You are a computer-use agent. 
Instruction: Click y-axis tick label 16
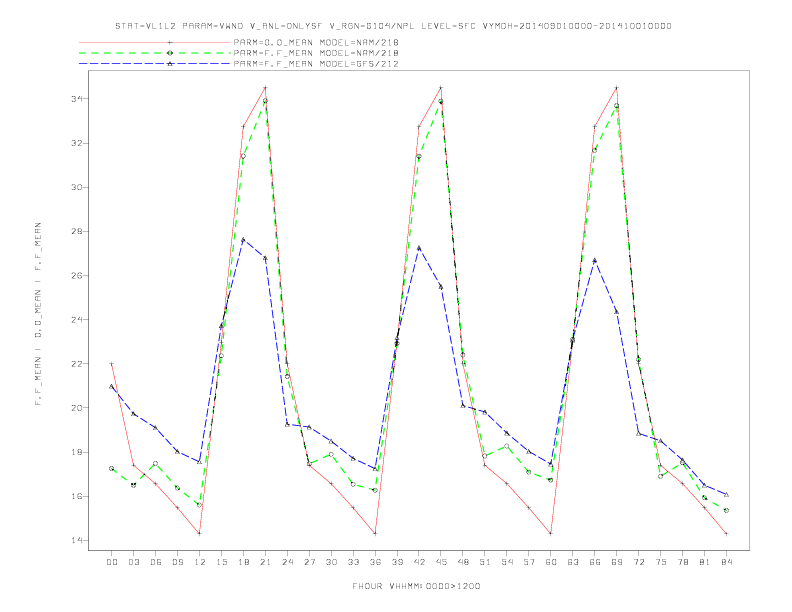[x=76, y=496]
